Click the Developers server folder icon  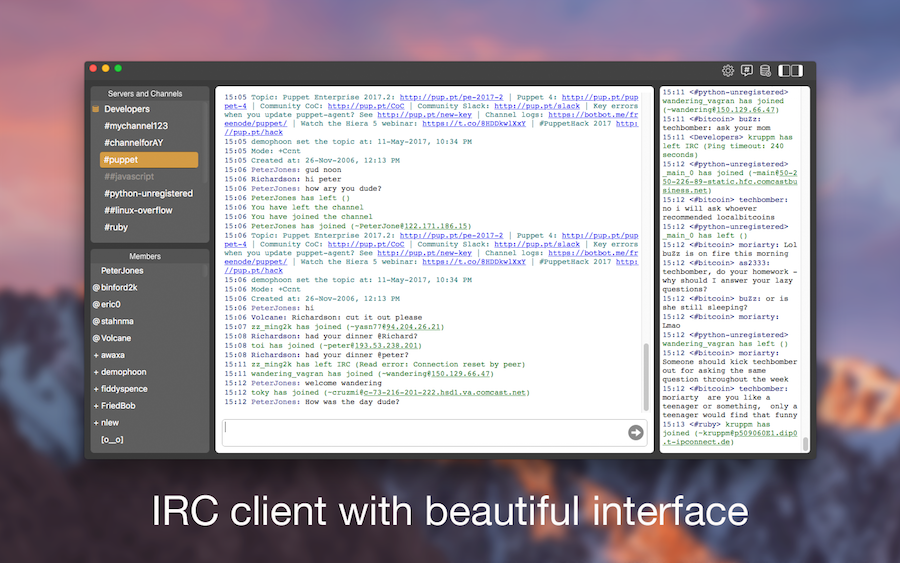point(96,109)
